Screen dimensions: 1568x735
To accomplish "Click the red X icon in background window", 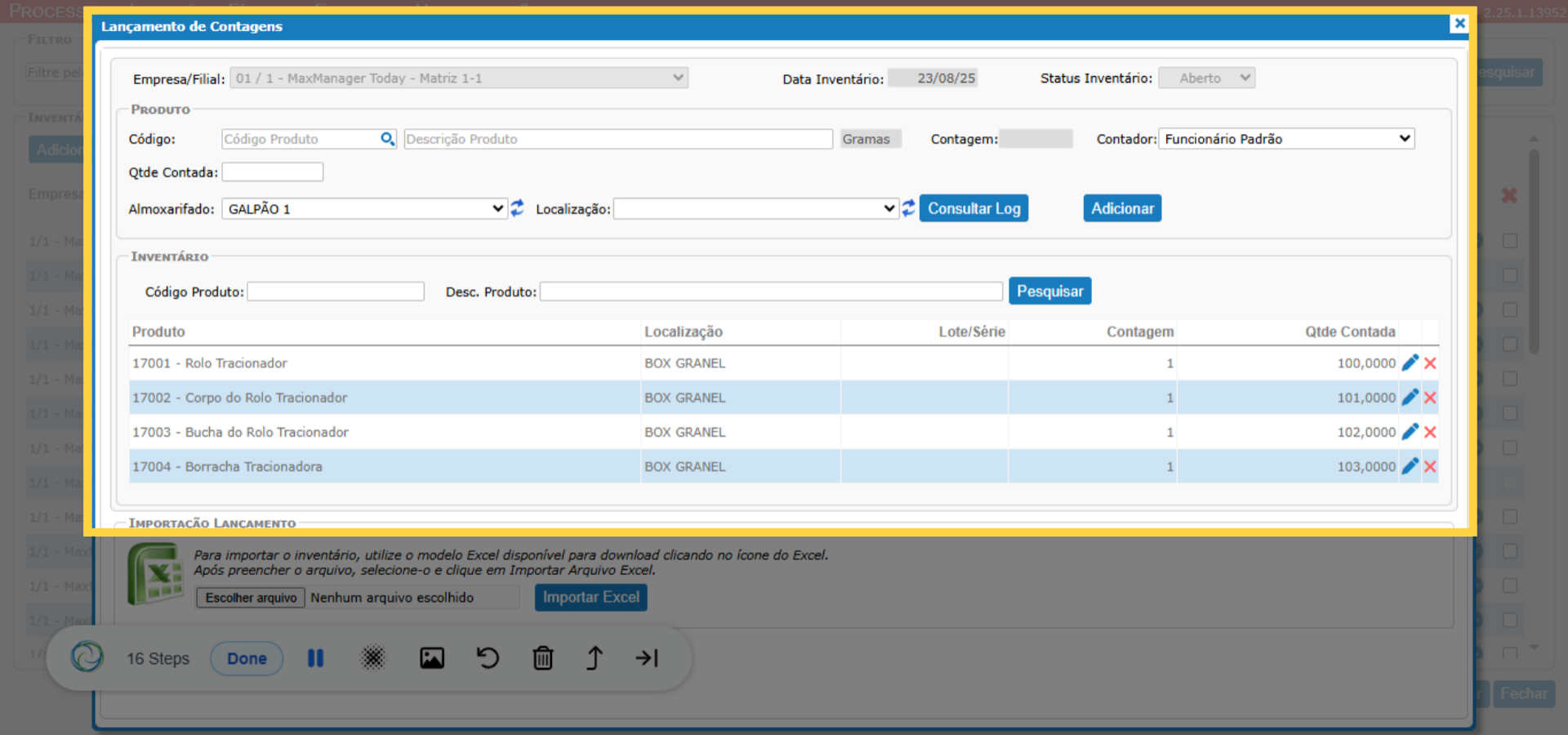I will 1509,196.
